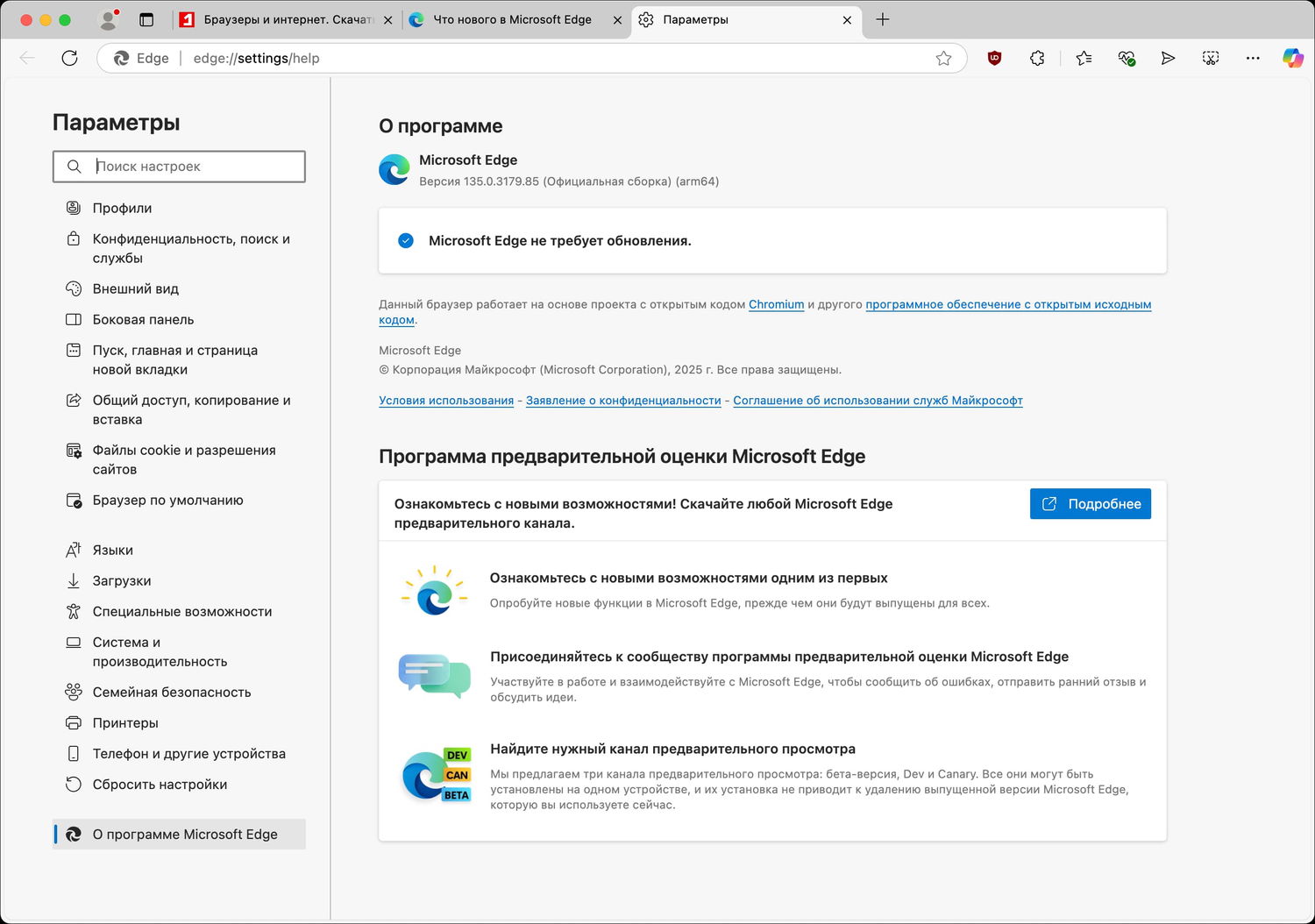
Task: Click the Microsoft Corporation 2025 copyright line
Action: (610, 370)
